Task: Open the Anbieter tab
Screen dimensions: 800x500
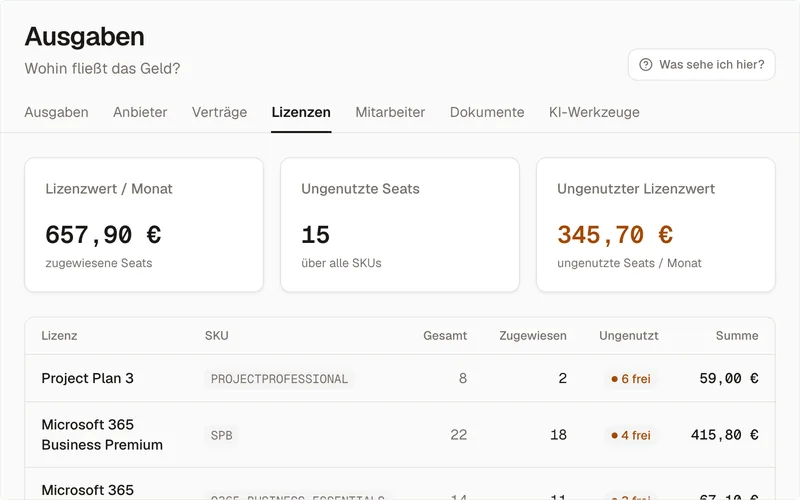Action: (x=140, y=112)
